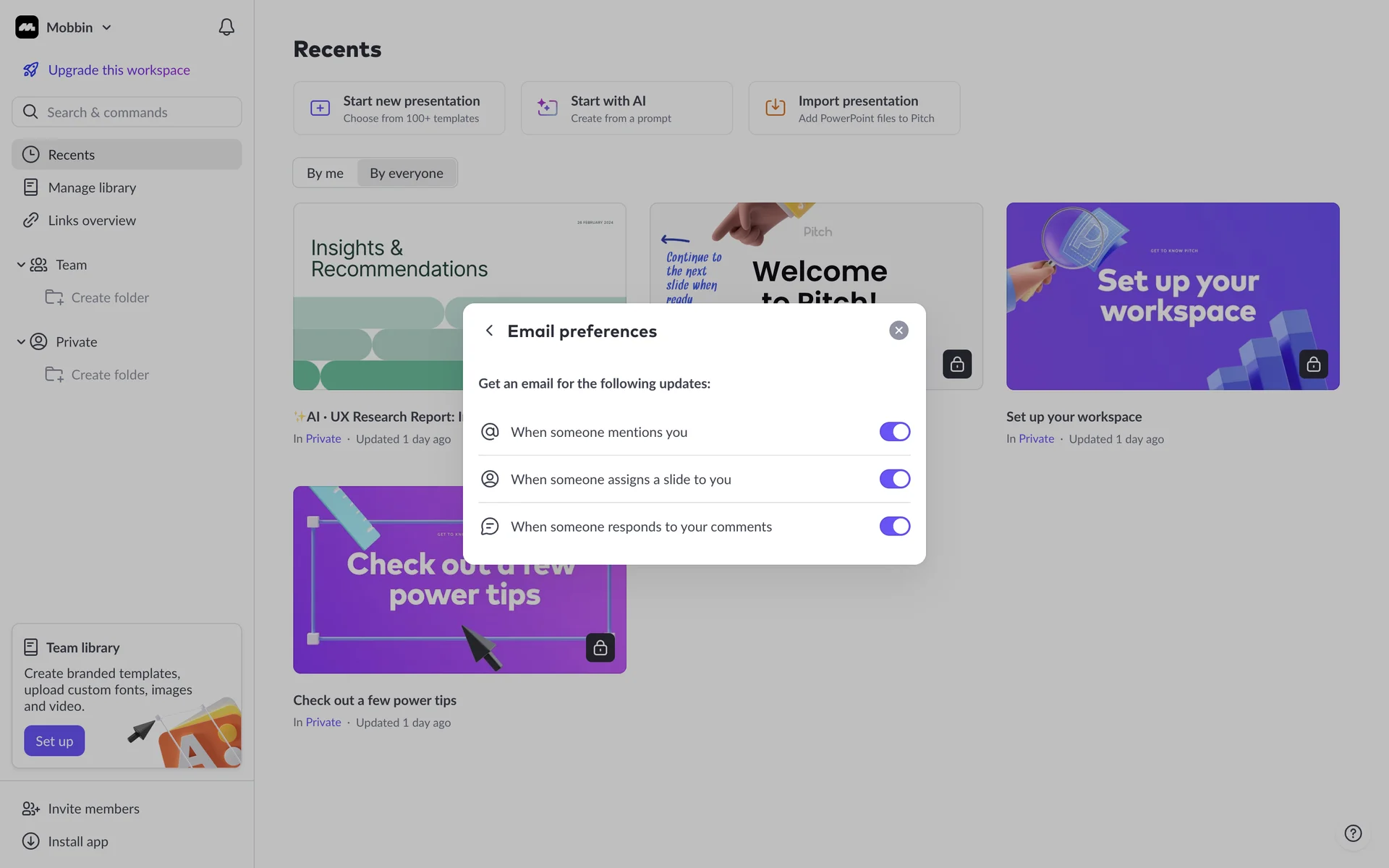1389x868 pixels.
Task: Open Manage library in the sidebar
Action: [x=92, y=187]
